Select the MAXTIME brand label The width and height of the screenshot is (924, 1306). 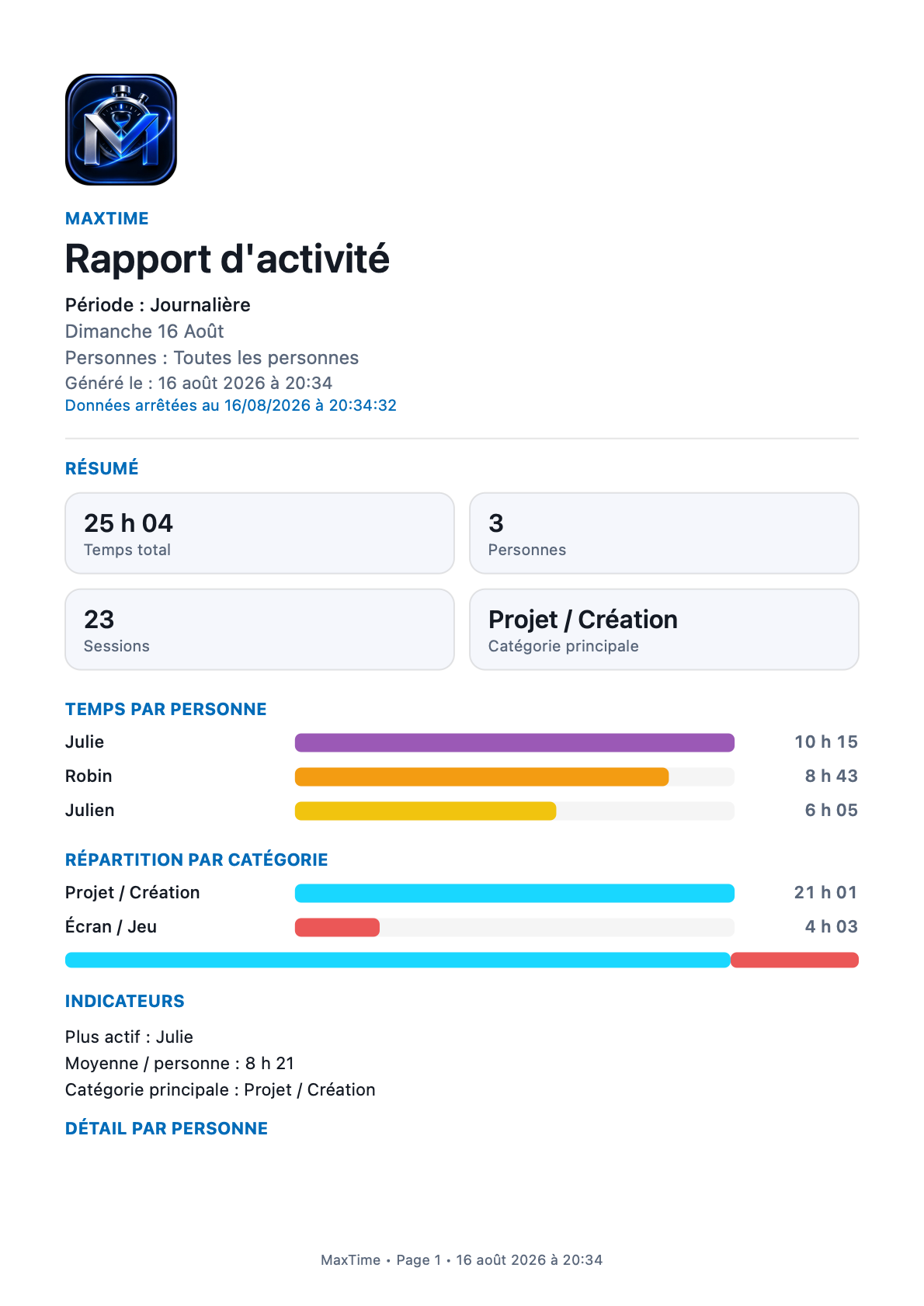click(x=107, y=219)
